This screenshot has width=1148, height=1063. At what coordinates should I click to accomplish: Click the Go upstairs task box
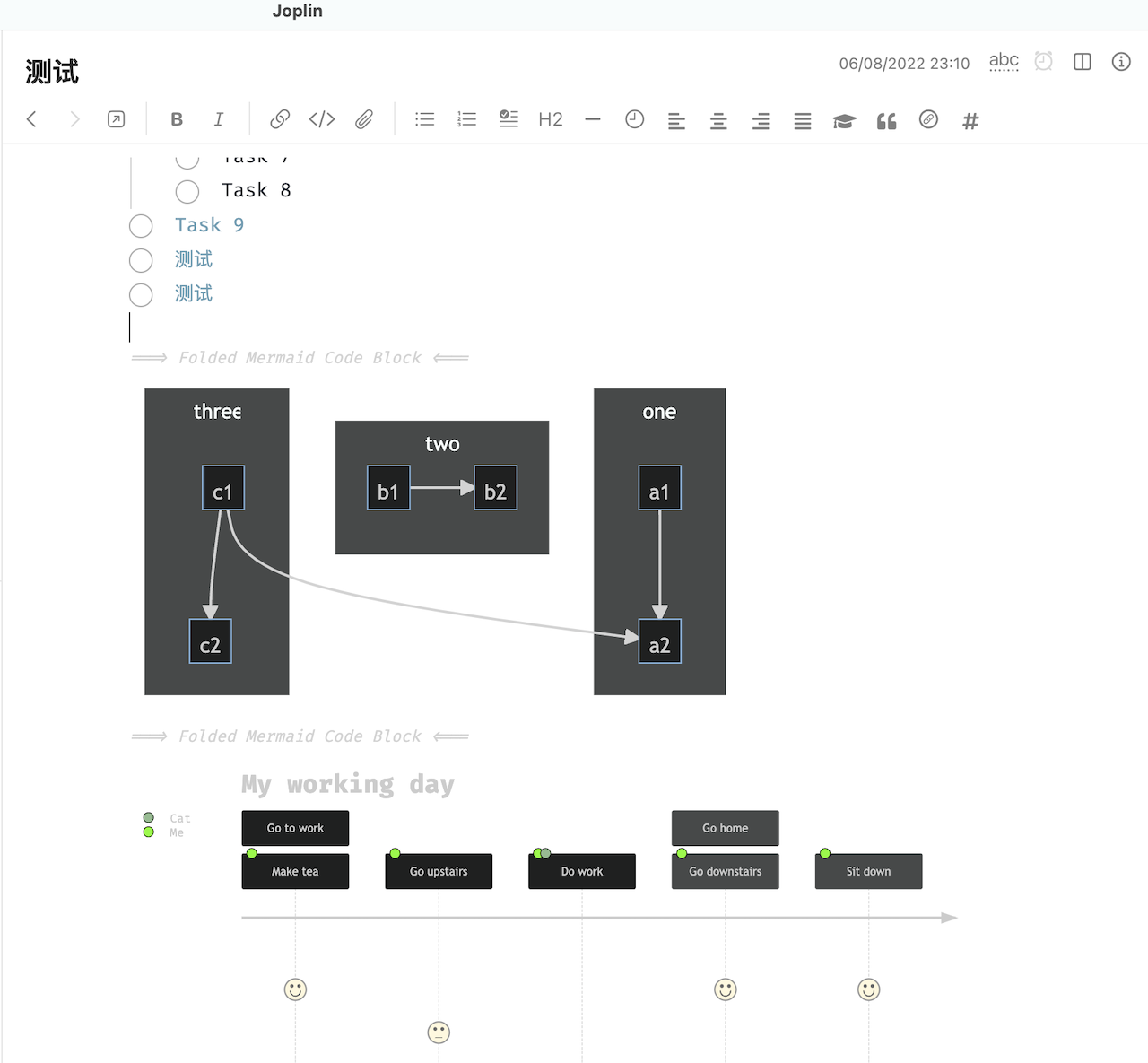pos(439,871)
